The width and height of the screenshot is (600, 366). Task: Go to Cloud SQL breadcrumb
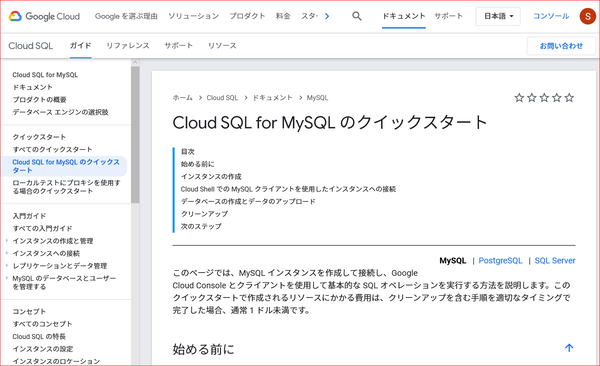coord(222,98)
